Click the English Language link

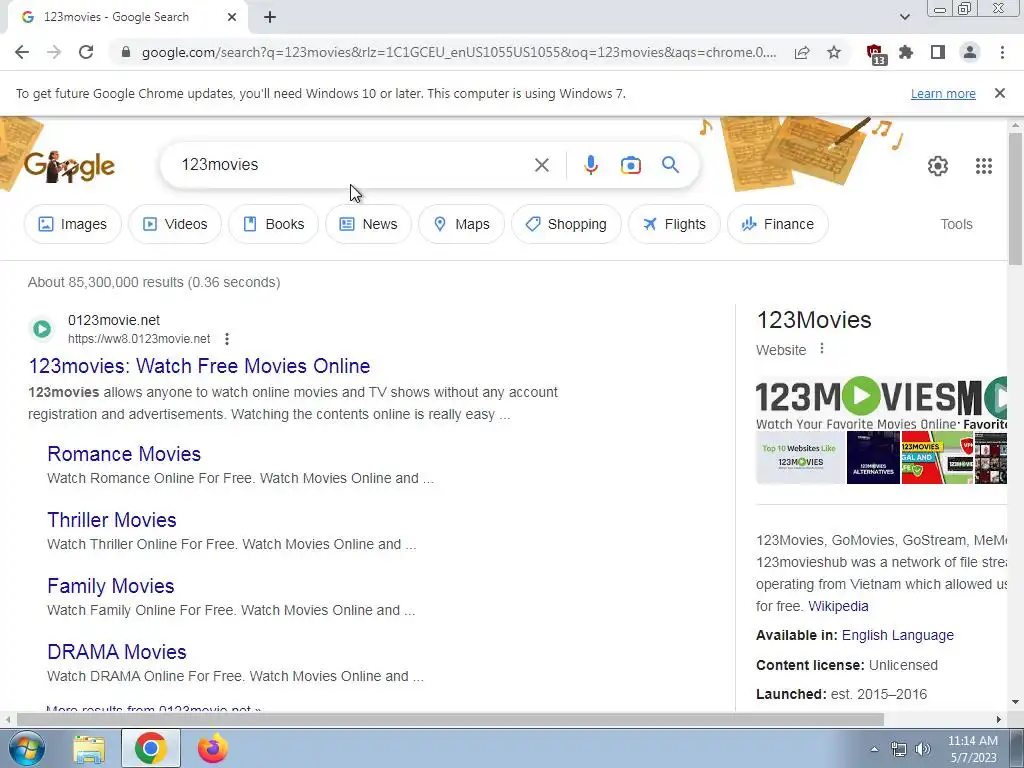pyautogui.click(x=897, y=635)
